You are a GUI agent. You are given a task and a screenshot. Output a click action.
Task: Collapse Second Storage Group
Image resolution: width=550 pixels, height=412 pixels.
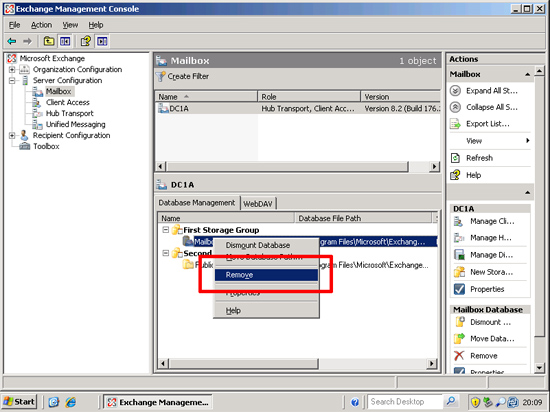tap(166, 253)
